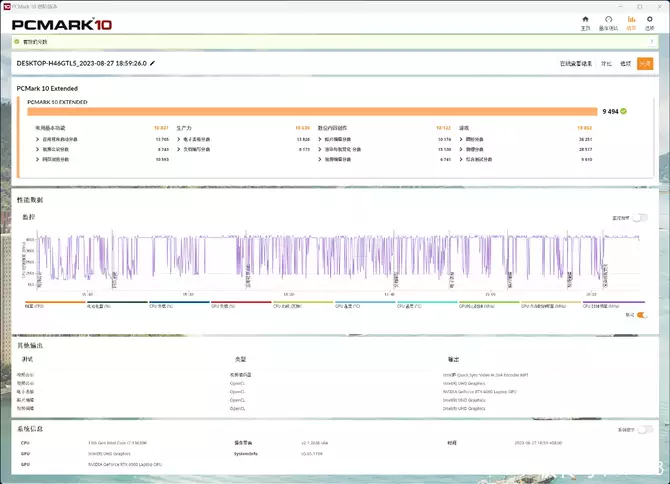Expand the video conferencing score (8 743) row
Screen dimensions: 670x484
point(38,150)
